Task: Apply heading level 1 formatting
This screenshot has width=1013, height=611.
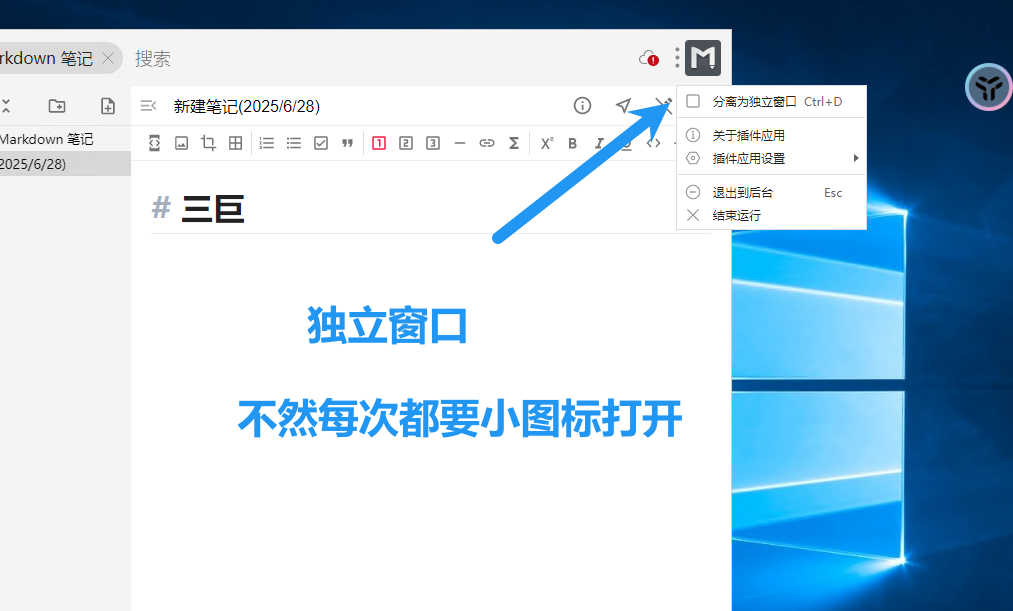Action: (x=379, y=143)
